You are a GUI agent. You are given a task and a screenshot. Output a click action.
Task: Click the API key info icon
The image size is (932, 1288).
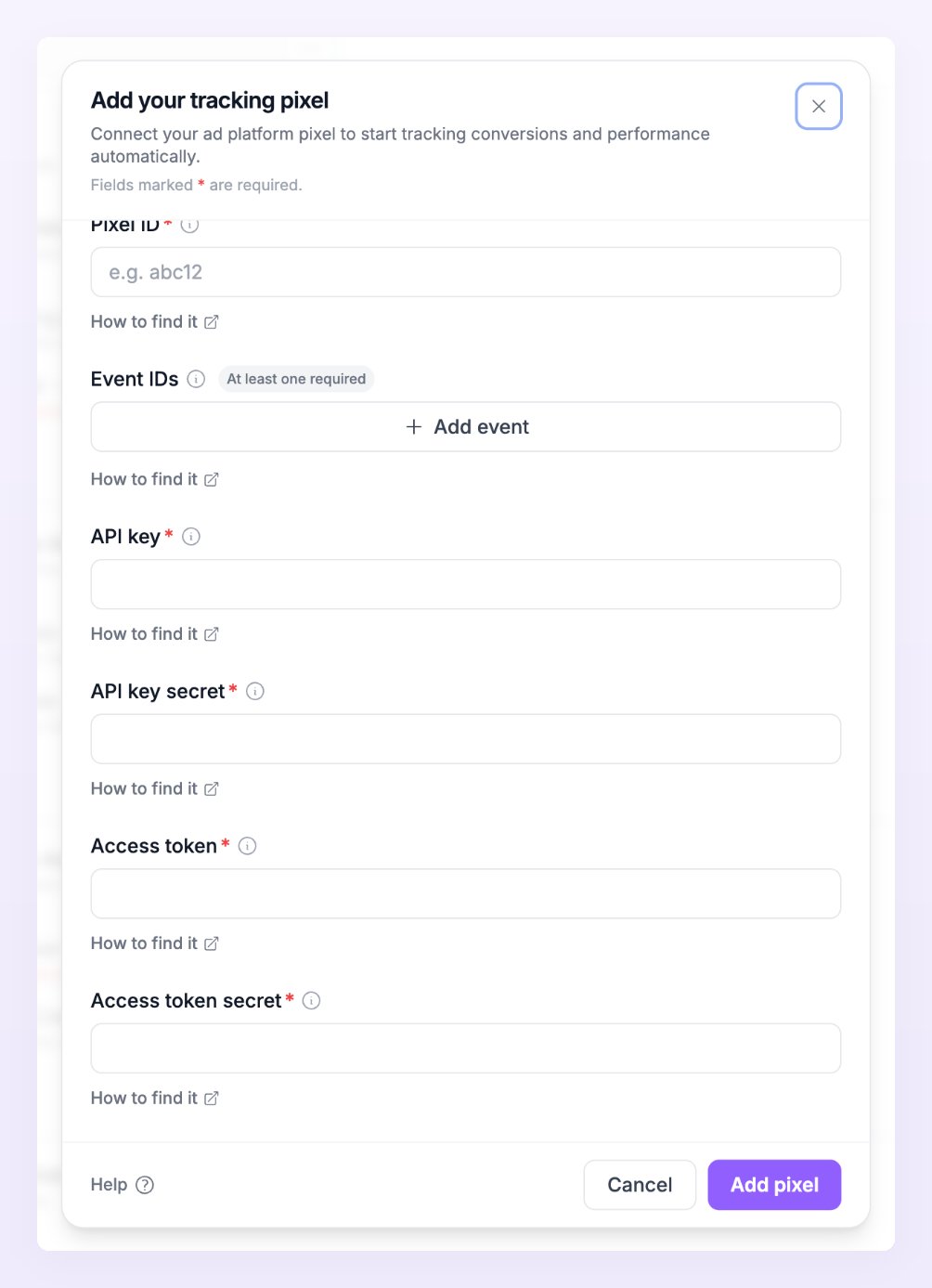[x=191, y=537]
